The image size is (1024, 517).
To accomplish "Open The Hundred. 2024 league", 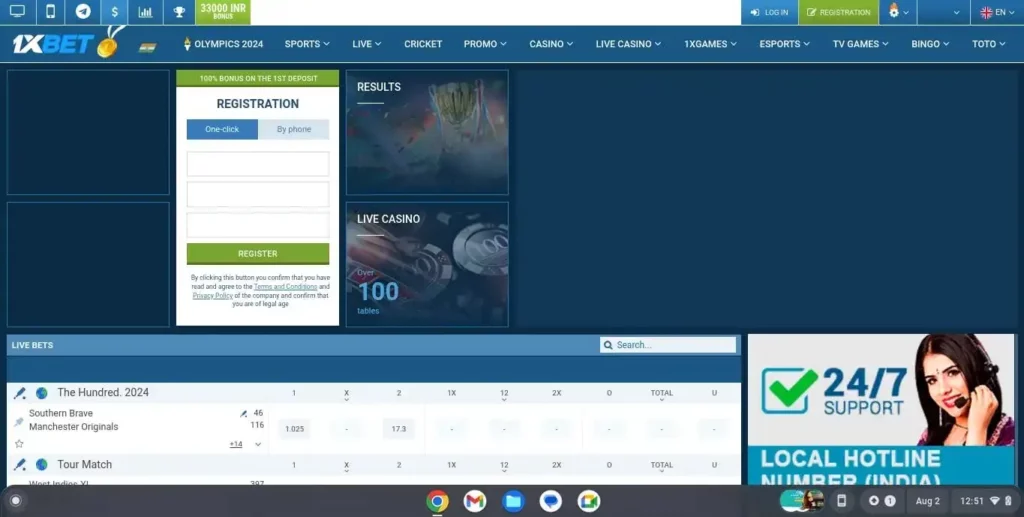I will tap(103, 392).
